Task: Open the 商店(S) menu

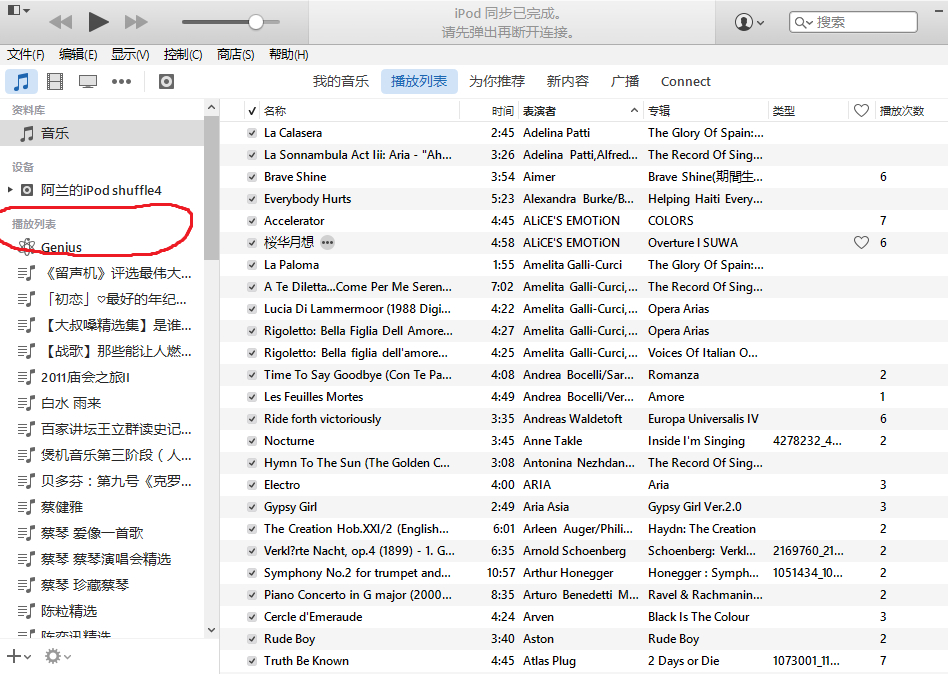Action: (235, 54)
